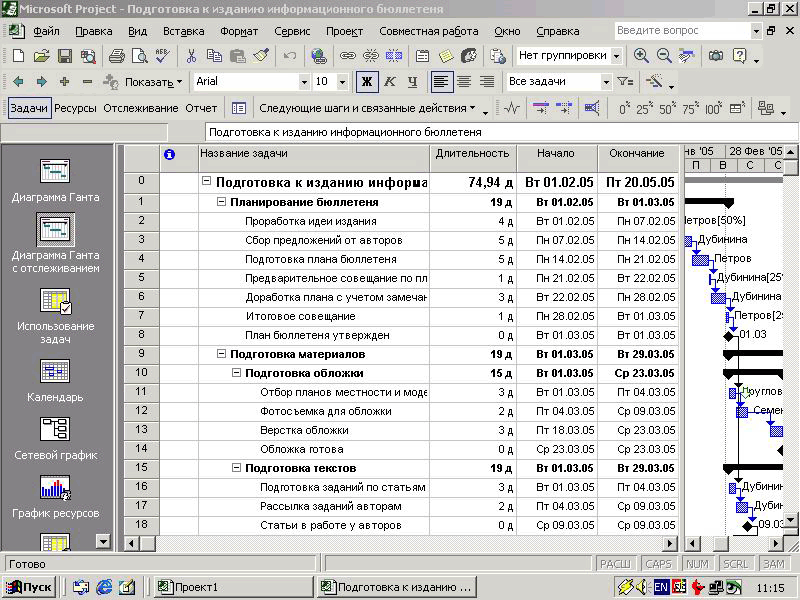This screenshot has width=800, height=600.
Task: Add task notes with yellow note icon
Action: pos(445,55)
